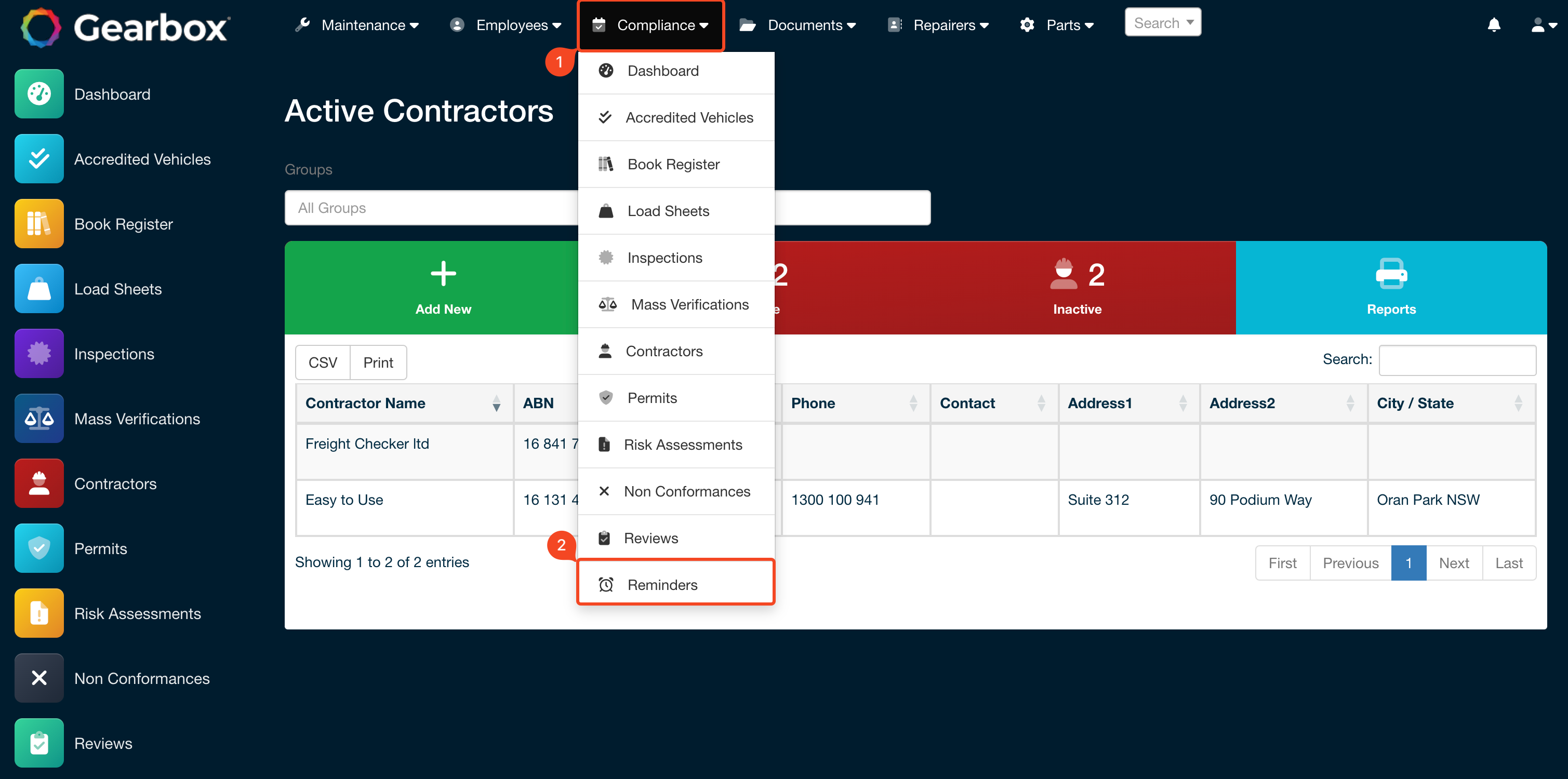The width and height of the screenshot is (1568, 779).
Task: Select Reminders from the Compliance menu
Action: click(x=663, y=584)
